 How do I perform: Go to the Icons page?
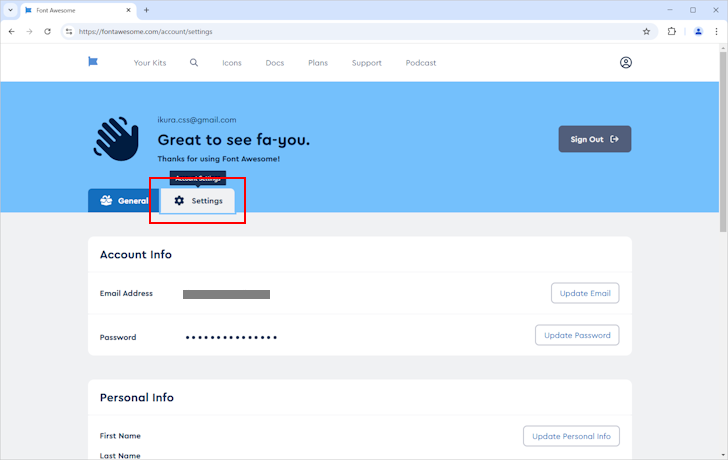[232, 63]
